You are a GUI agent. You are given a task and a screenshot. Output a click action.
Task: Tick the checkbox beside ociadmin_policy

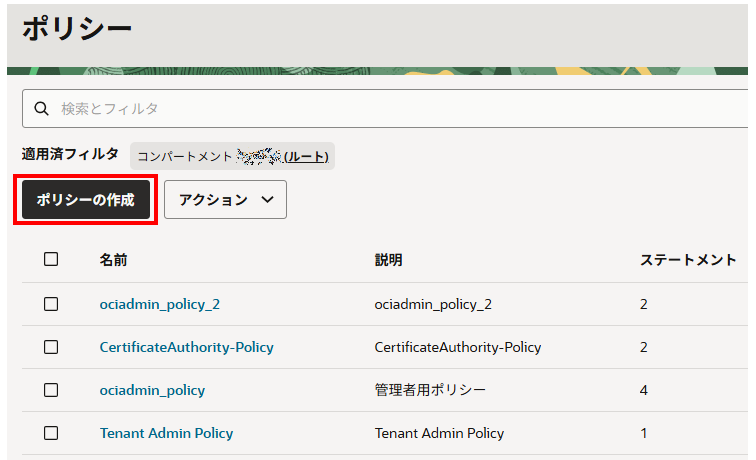(x=51, y=390)
